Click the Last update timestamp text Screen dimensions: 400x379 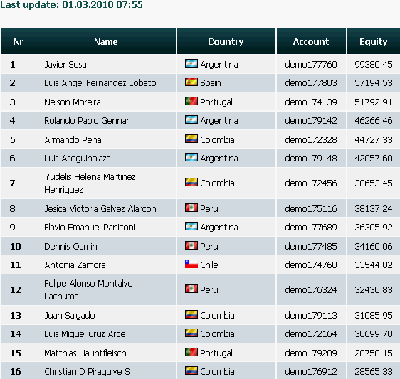tap(71, 5)
